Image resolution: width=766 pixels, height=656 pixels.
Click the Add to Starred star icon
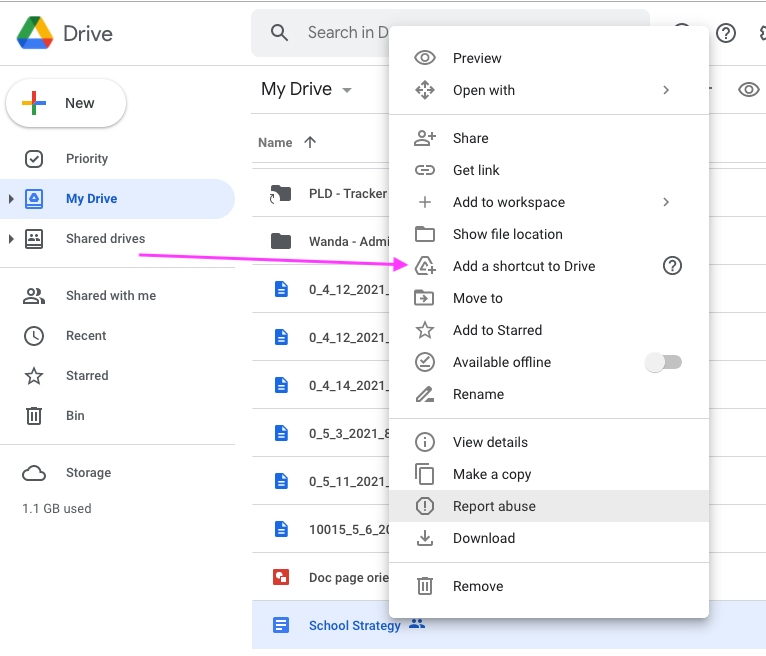425,330
